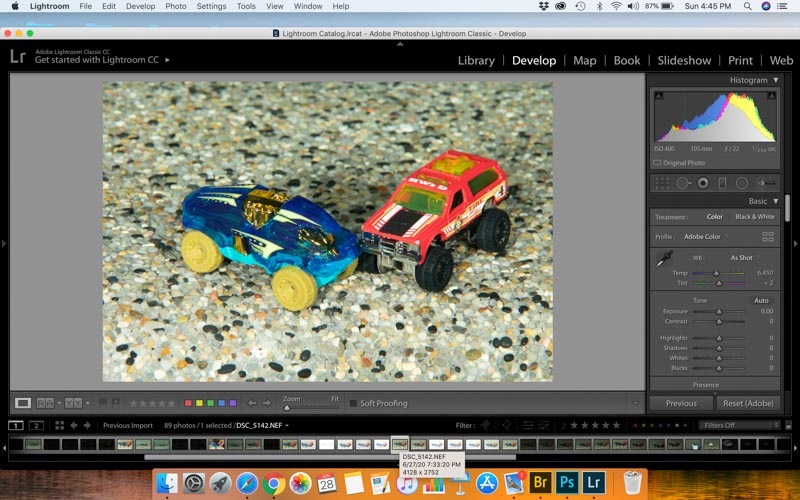Open Adobe Bridge from the Dock
Screen dimensions: 800x500
click(540, 482)
